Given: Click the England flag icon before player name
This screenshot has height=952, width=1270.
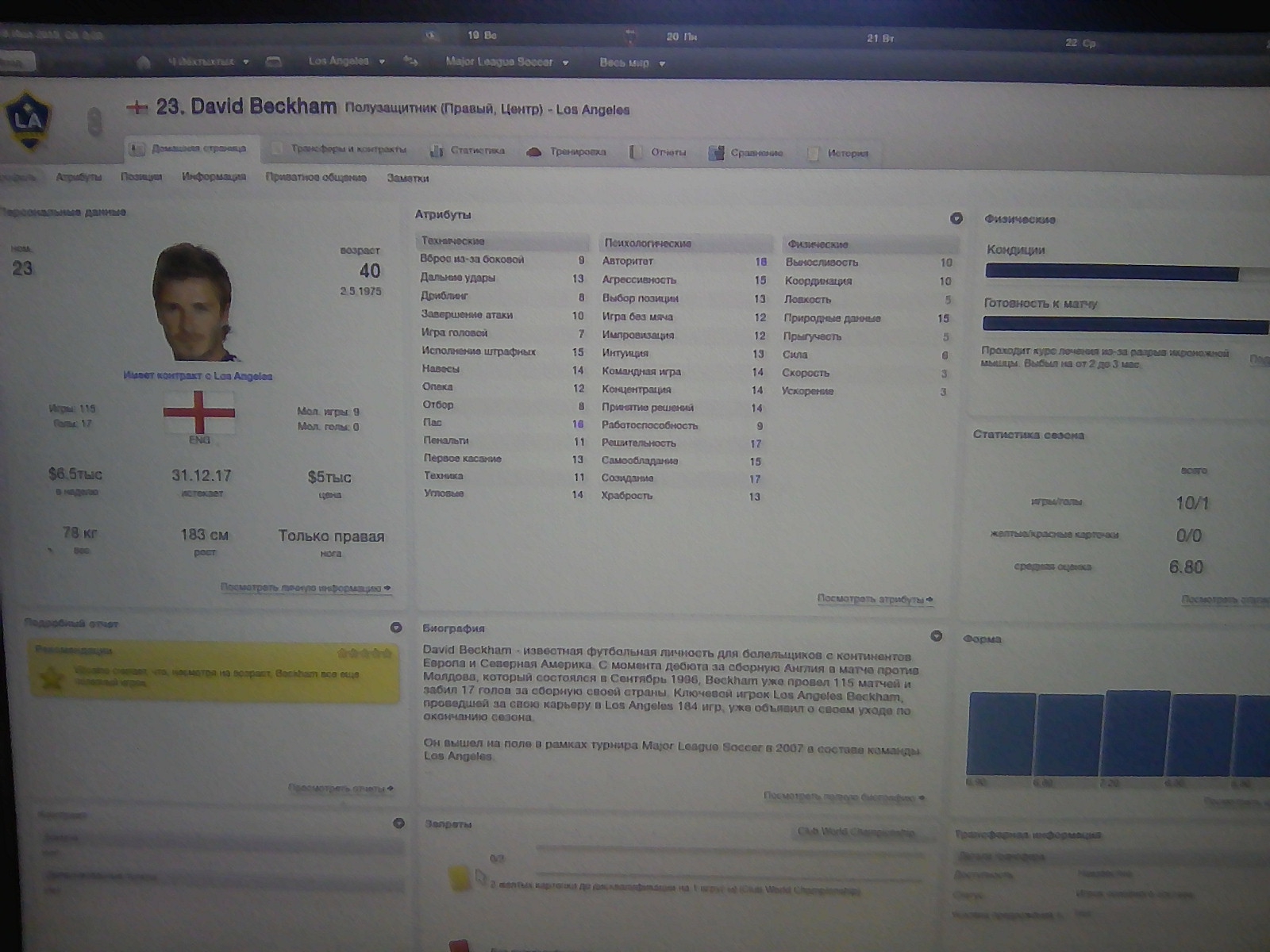Looking at the screenshot, I should pyautogui.click(x=138, y=107).
